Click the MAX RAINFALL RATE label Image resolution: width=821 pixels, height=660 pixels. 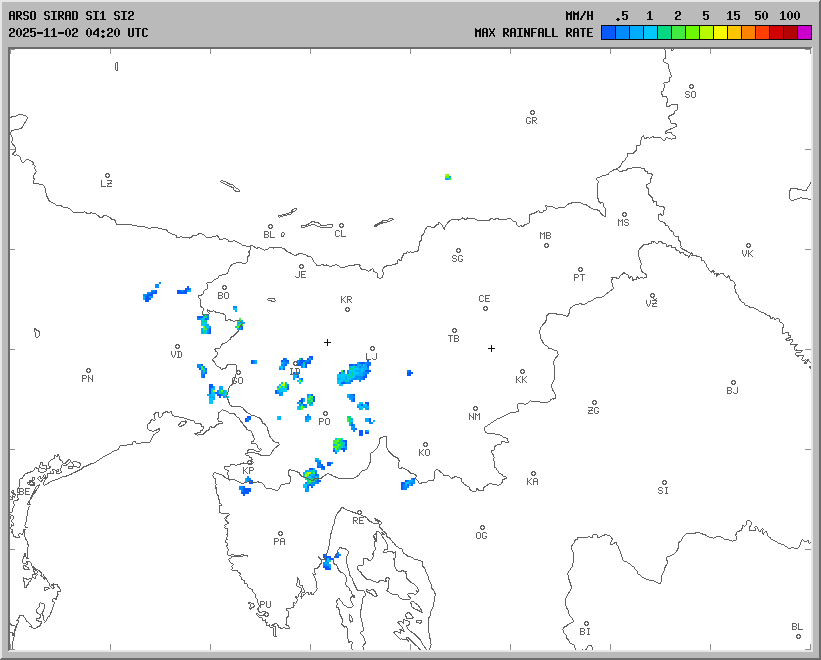pos(533,33)
